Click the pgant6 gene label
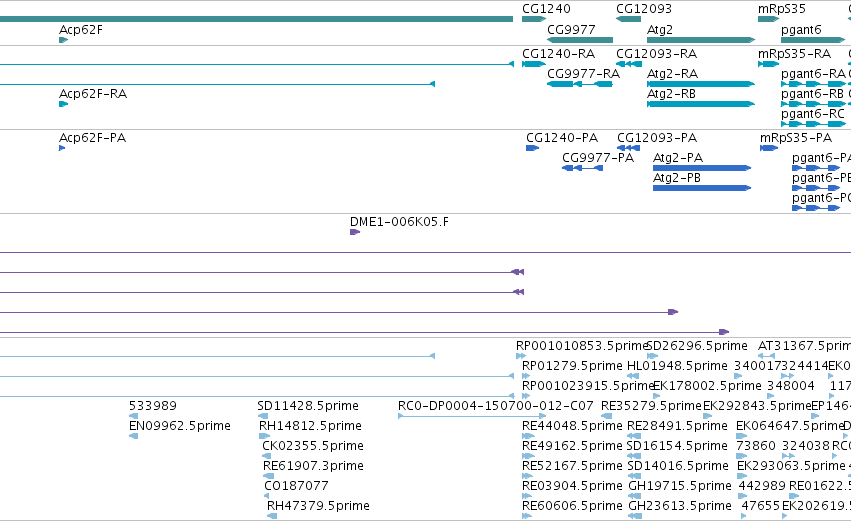851x521 pixels. 801,30
